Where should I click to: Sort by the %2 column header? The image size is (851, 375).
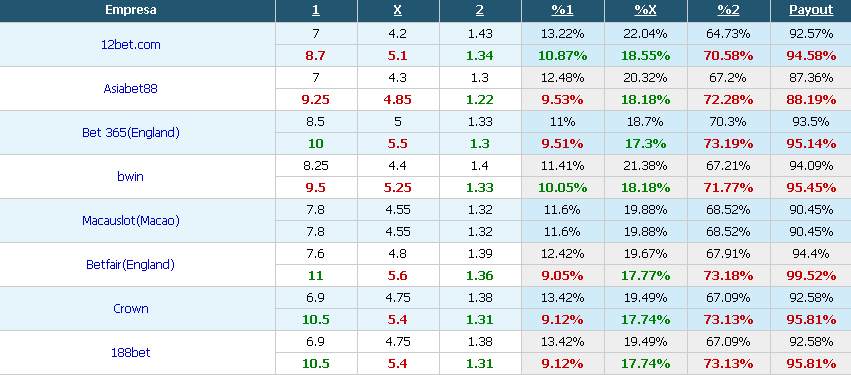pos(728,10)
